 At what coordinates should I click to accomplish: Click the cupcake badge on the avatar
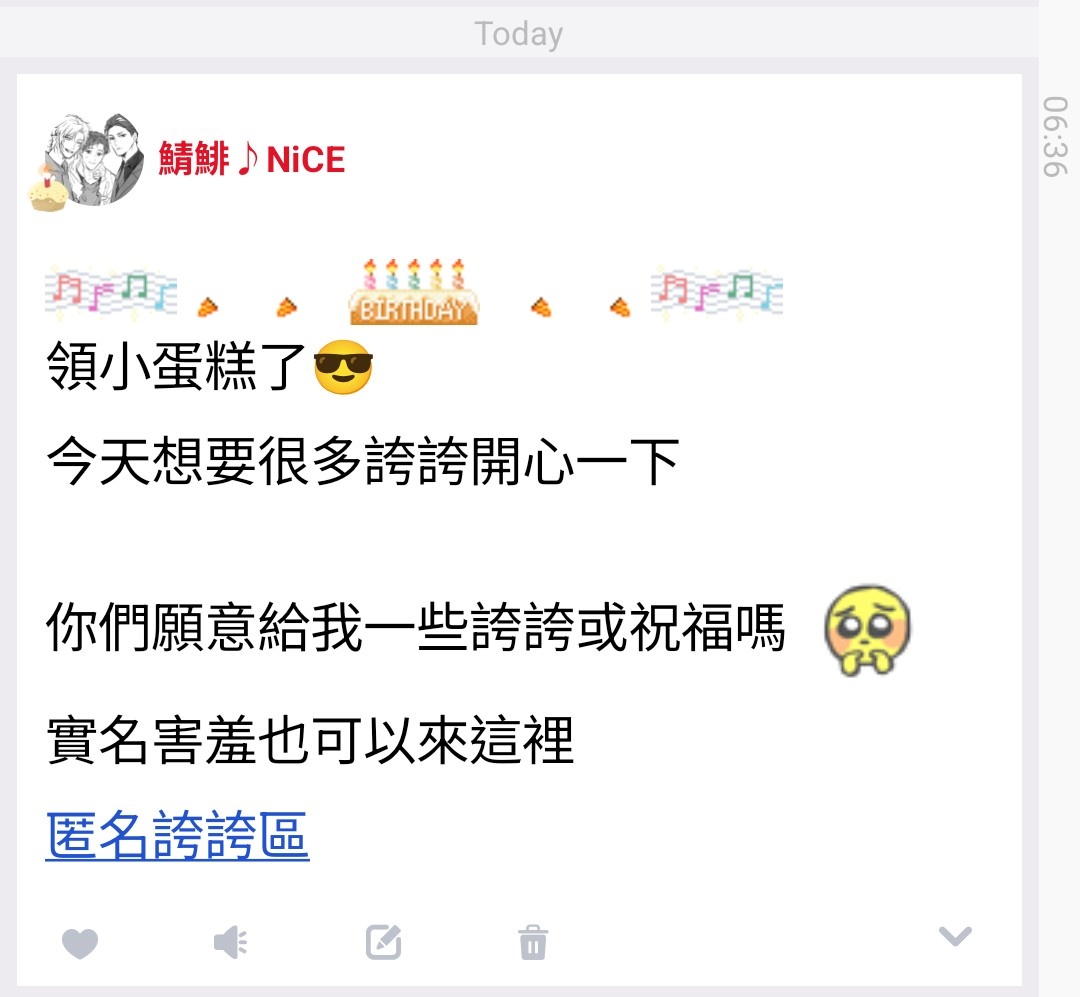point(48,190)
